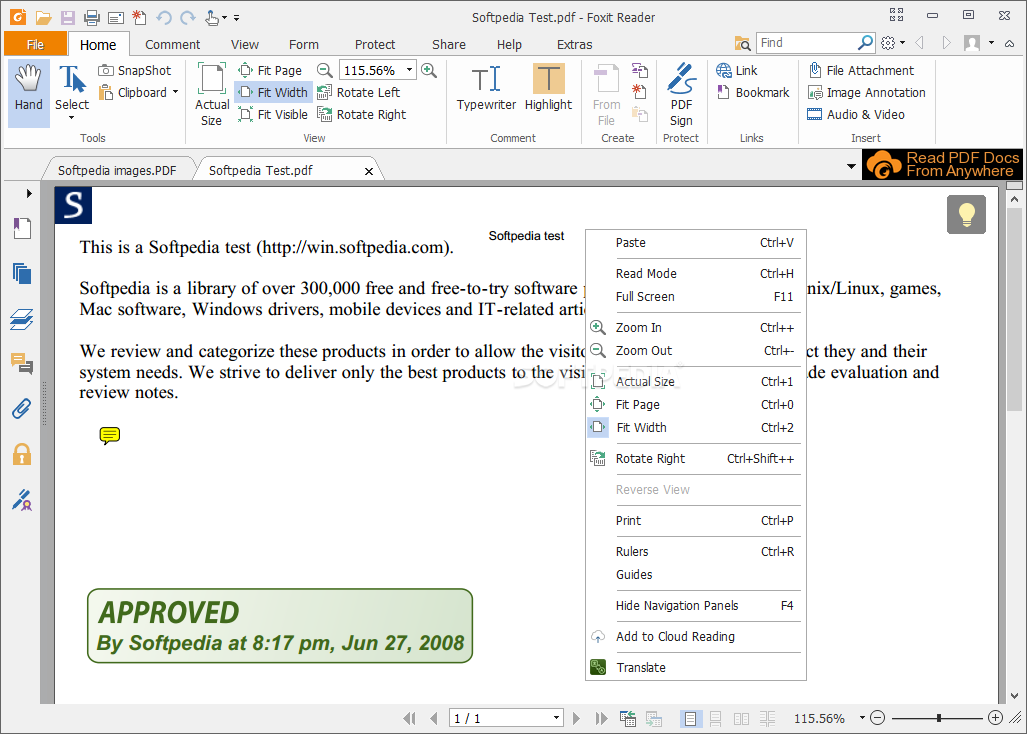Image resolution: width=1027 pixels, height=734 pixels.
Task: Click the ribbon zoom out magnifier
Action: [325, 70]
